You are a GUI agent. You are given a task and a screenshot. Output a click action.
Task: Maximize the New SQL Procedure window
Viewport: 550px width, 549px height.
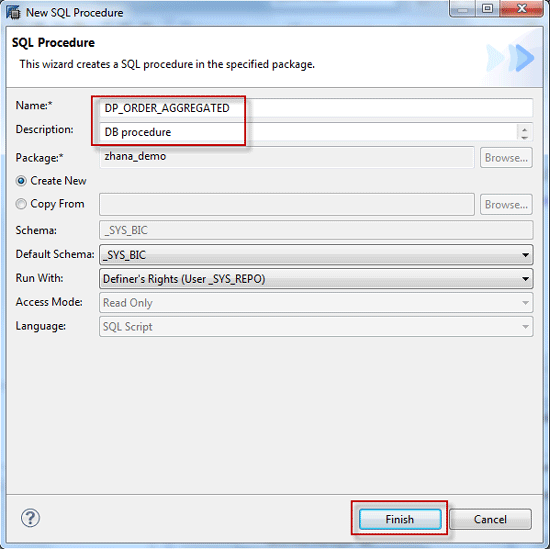(487, 8)
